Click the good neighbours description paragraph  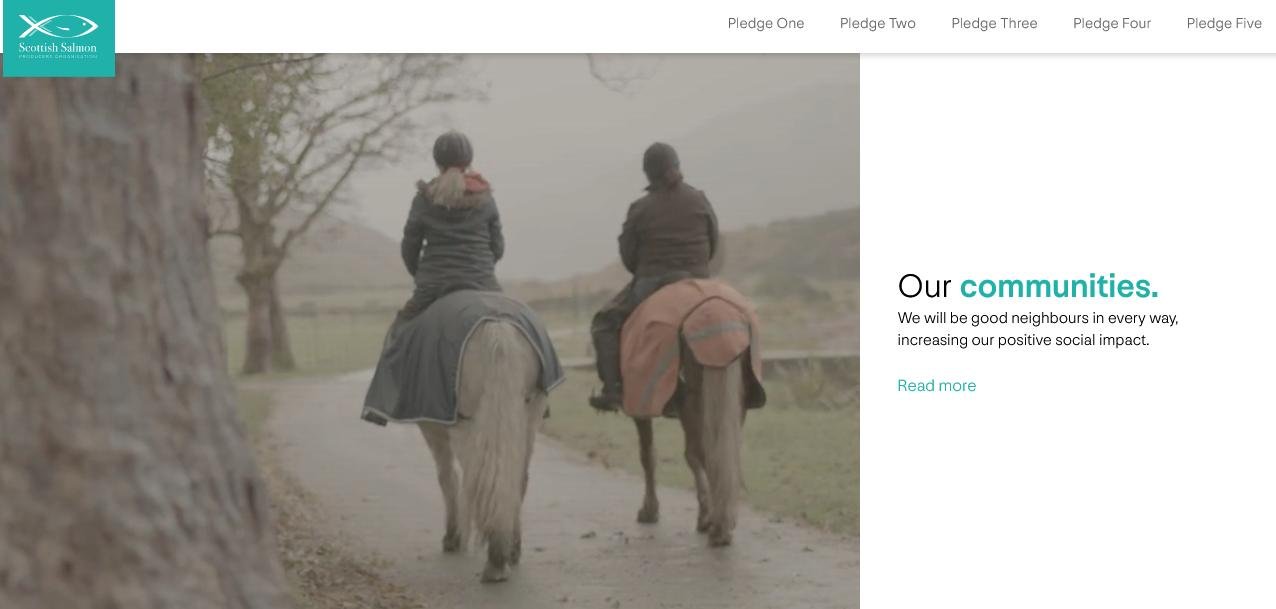coord(1038,329)
